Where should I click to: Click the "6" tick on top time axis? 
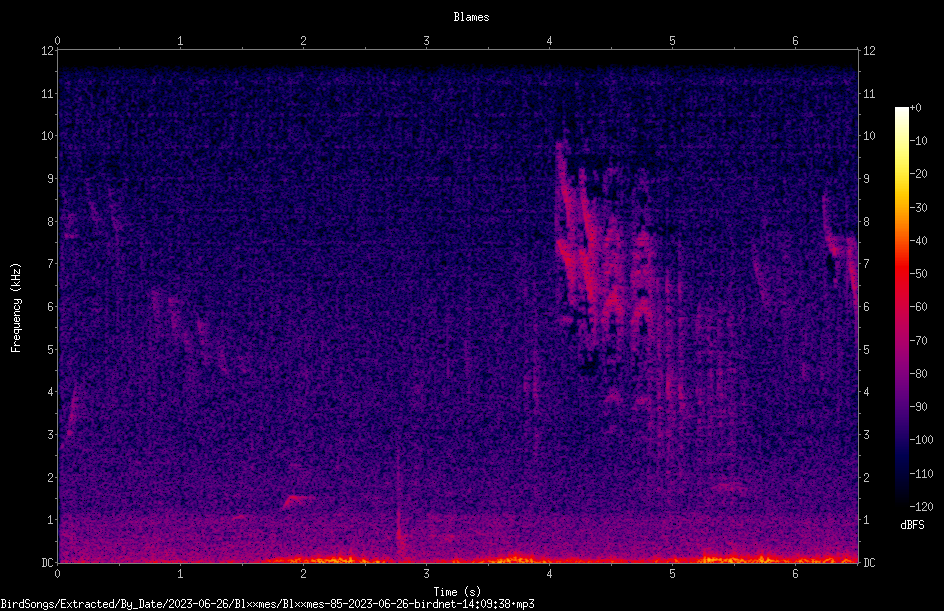point(795,40)
